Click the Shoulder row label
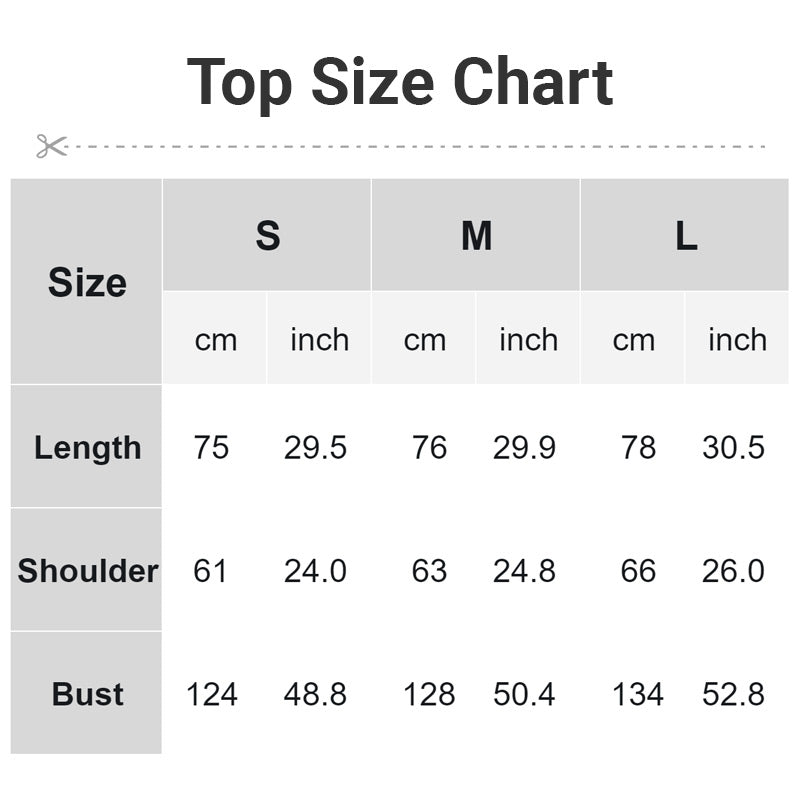800x800 pixels. [86, 570]
